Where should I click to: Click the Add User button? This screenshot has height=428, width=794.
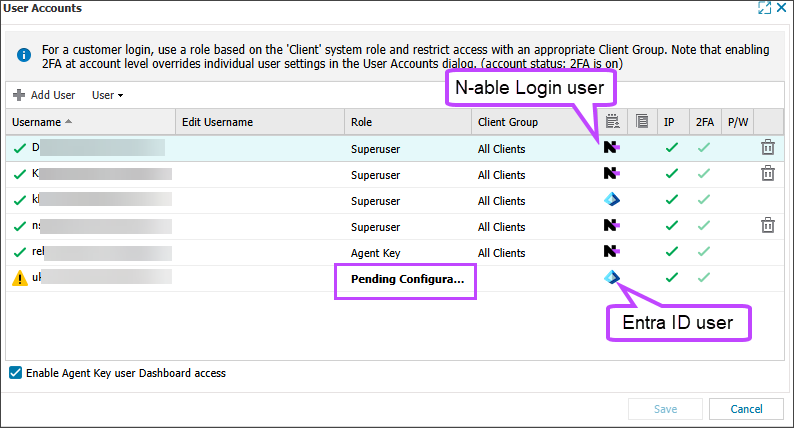(44, 95)
